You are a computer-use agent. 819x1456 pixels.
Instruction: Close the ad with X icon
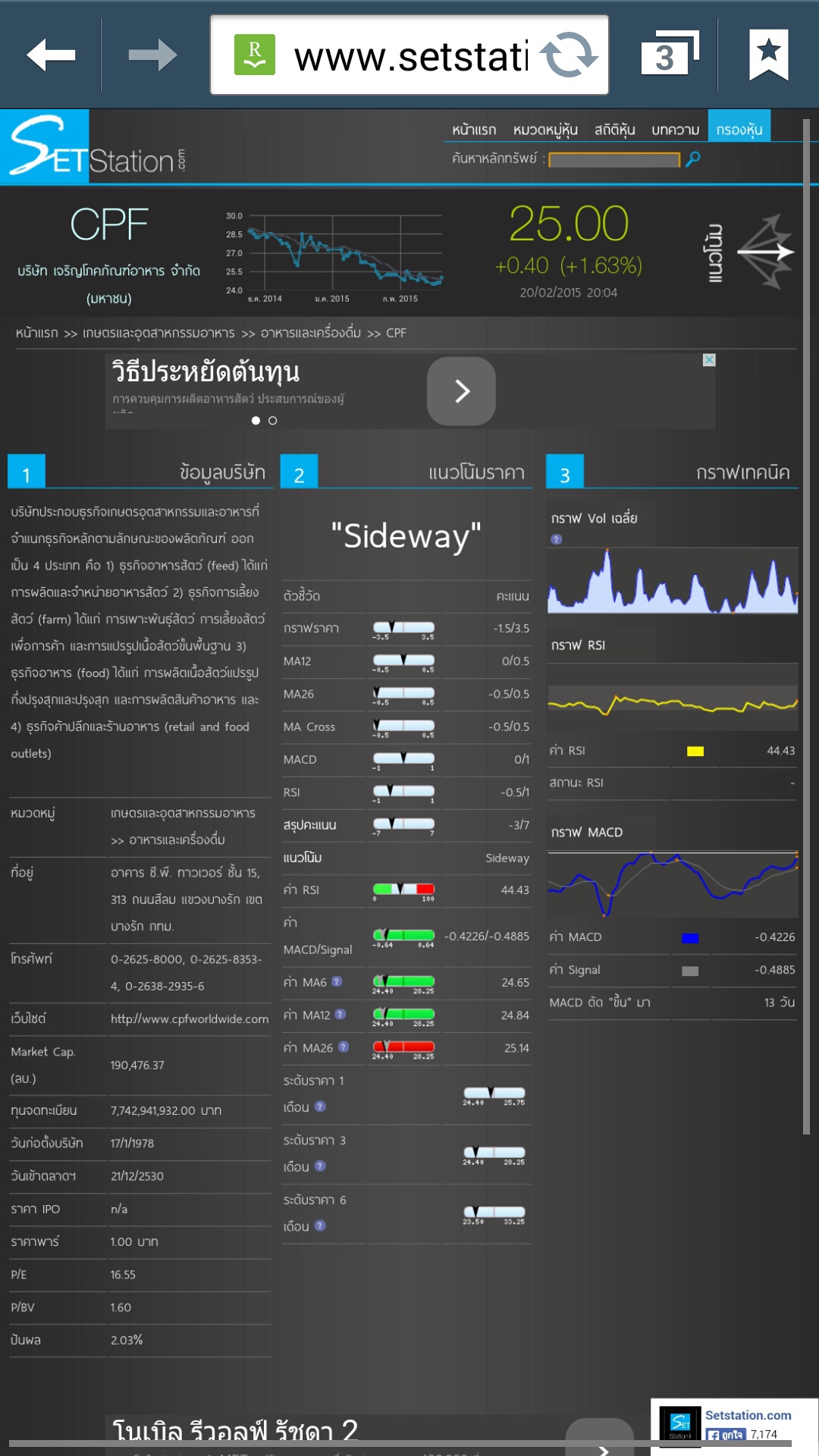[x=709, y=360]
